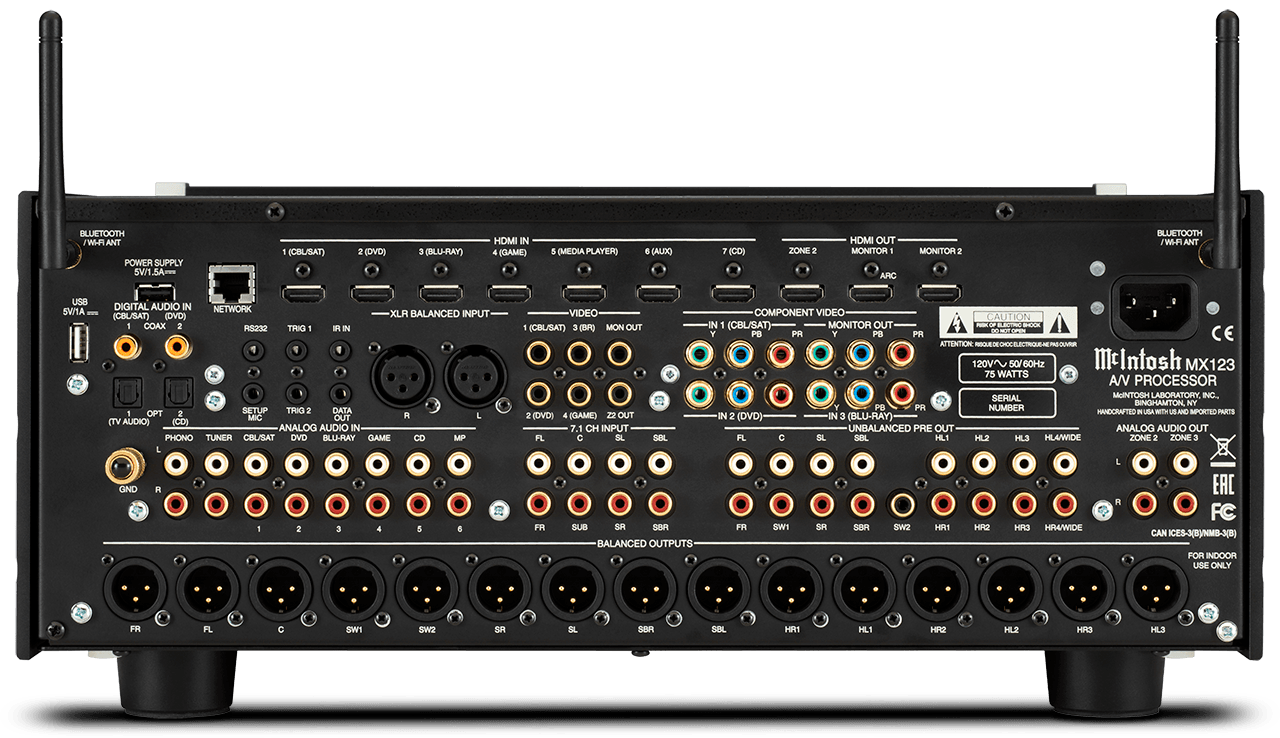Image resolution: width=1280 pixels, height=738 pixels.
Task: Select the HDMI OUT Monitor 2 port
Action: tap(940, 293)
